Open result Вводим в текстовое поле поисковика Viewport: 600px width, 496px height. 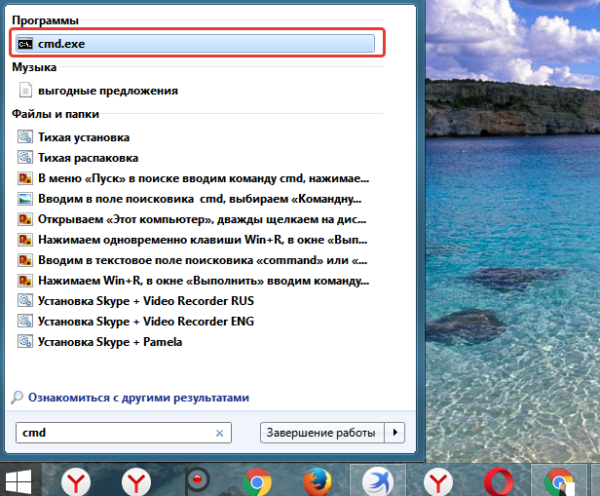(x=192, y=260)
